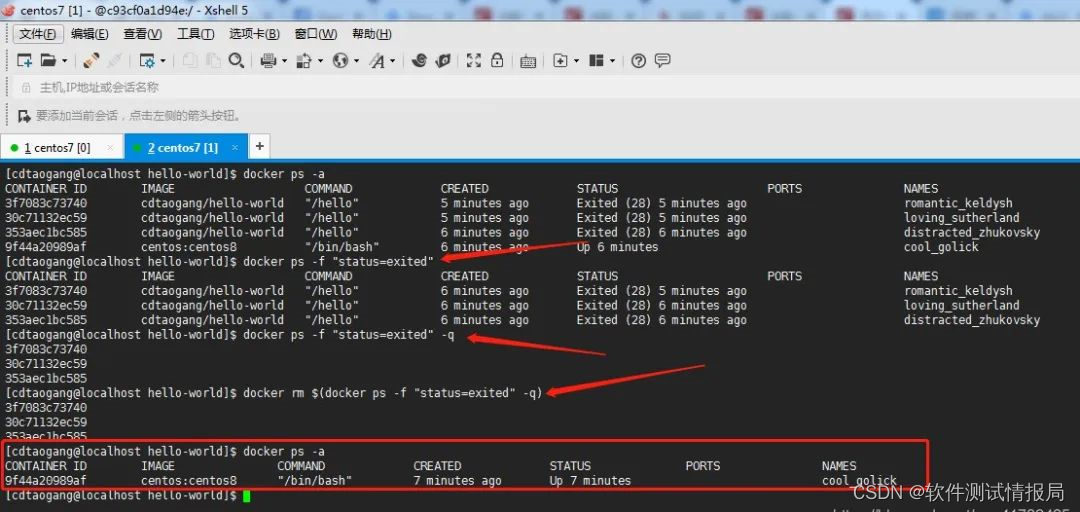The width and height of the screenshot is (1080, 512).
Task: Click the tab layout arrangement icon
Action: (596, 61)
